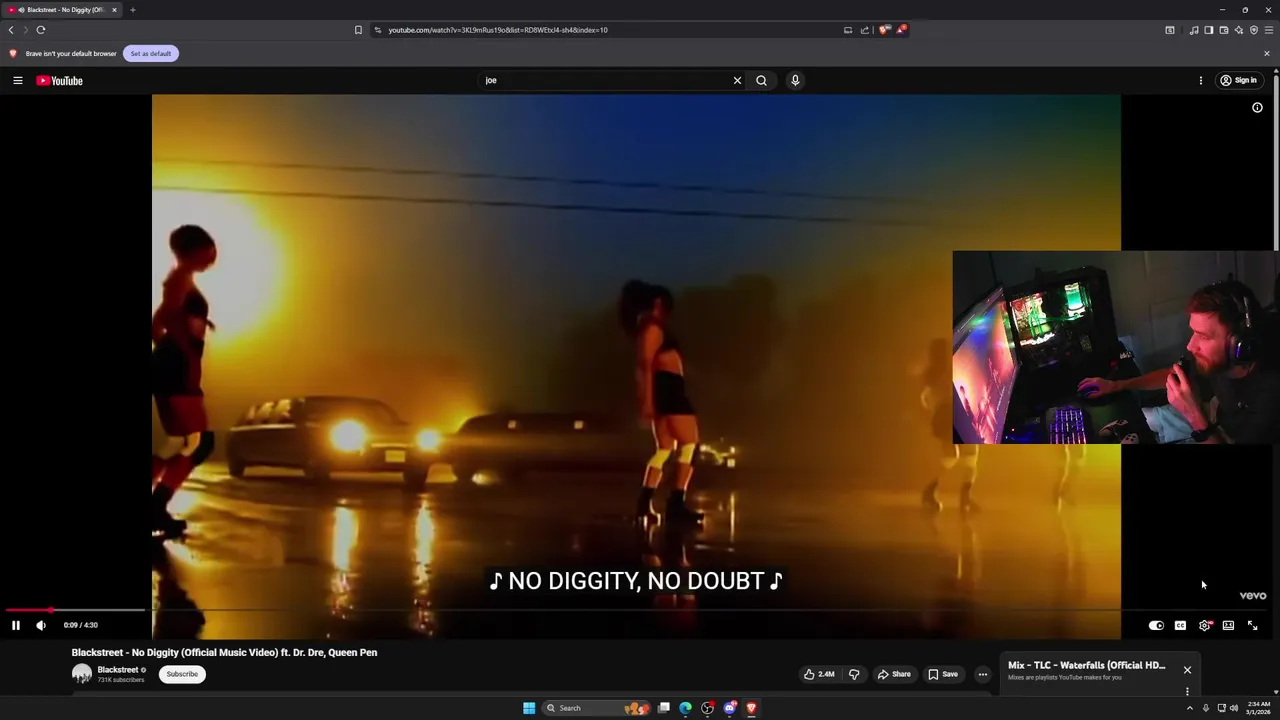Seek on the red video progress bar

point(28,609)
